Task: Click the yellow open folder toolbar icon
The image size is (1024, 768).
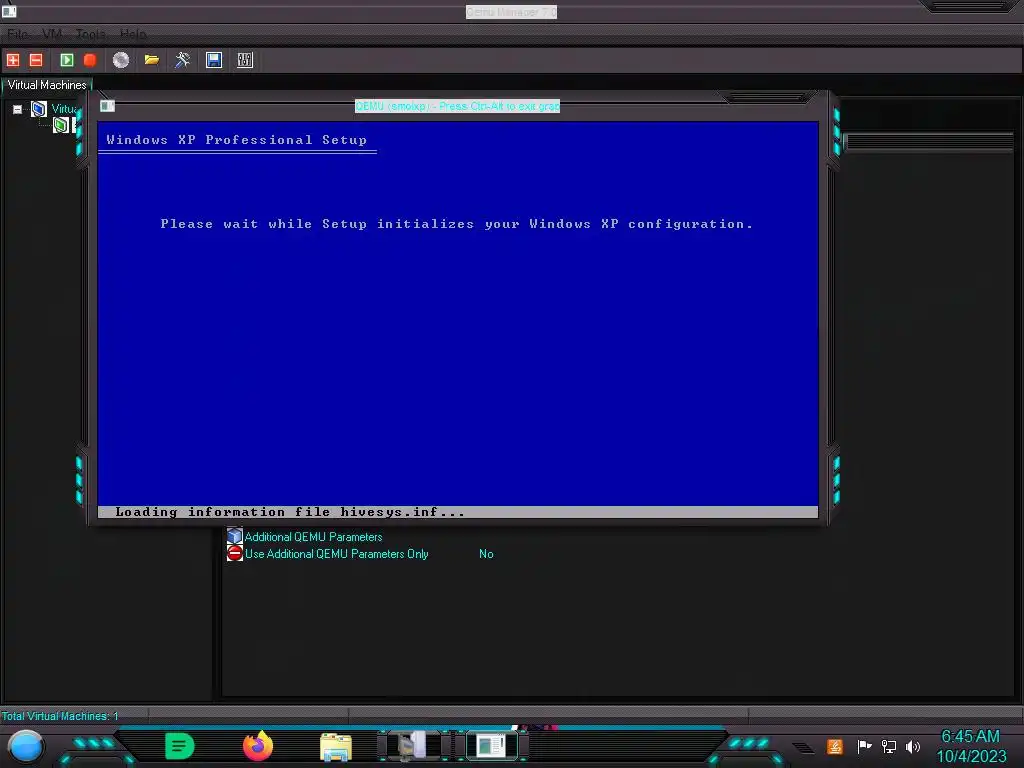Action: coord(152,60)
